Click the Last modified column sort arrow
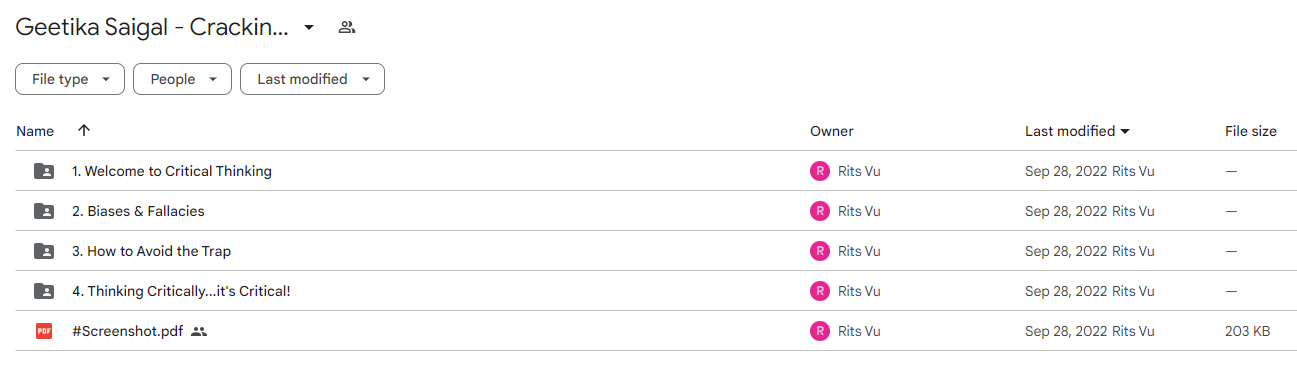This screenshot has width=1297, height=377. tap(1125, 131)
